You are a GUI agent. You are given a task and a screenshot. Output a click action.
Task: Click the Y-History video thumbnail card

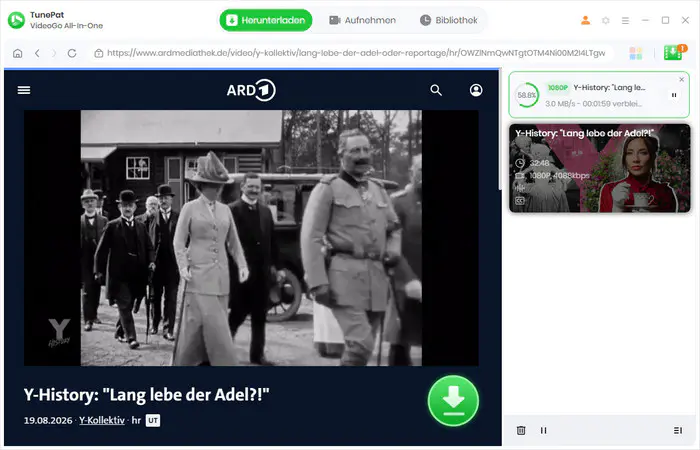600,168
